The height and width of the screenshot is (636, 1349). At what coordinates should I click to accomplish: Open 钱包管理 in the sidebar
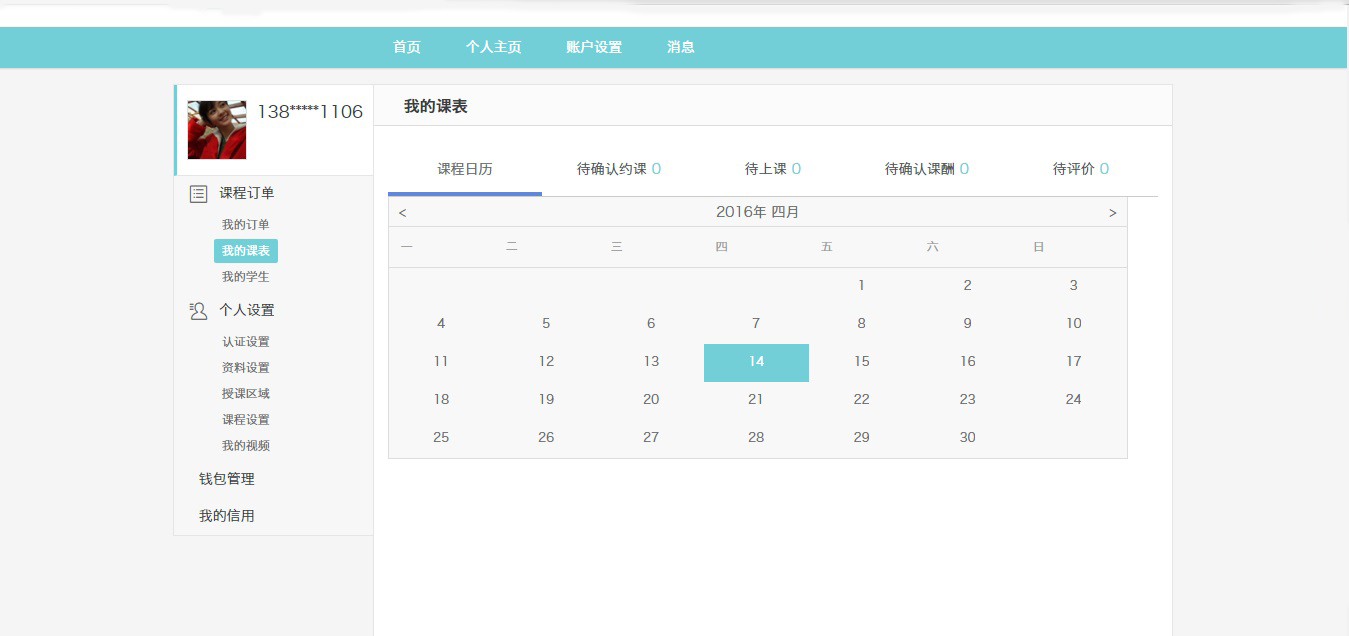tap(226, 479)
